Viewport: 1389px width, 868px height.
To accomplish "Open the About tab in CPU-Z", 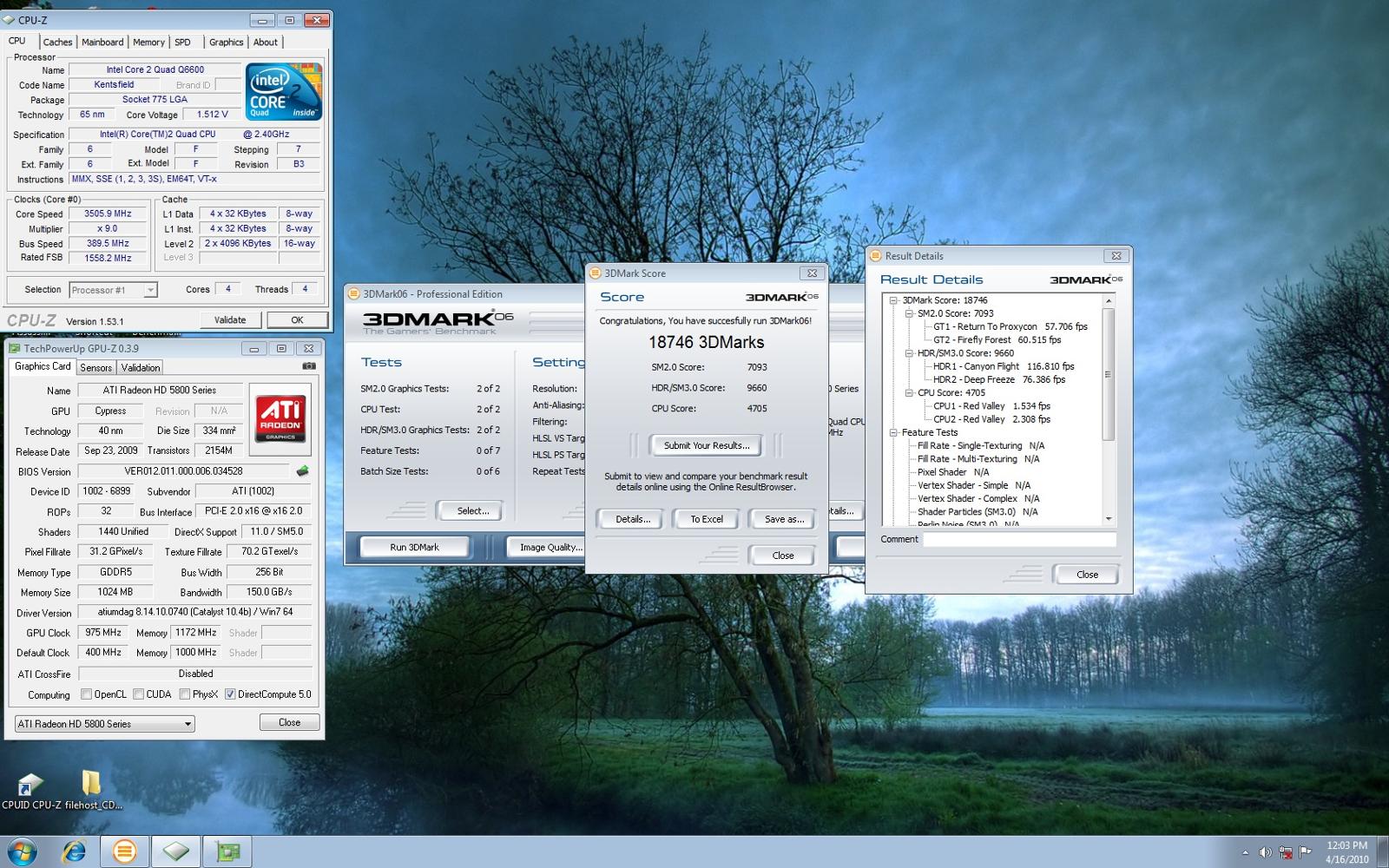I will pos(266,43).
